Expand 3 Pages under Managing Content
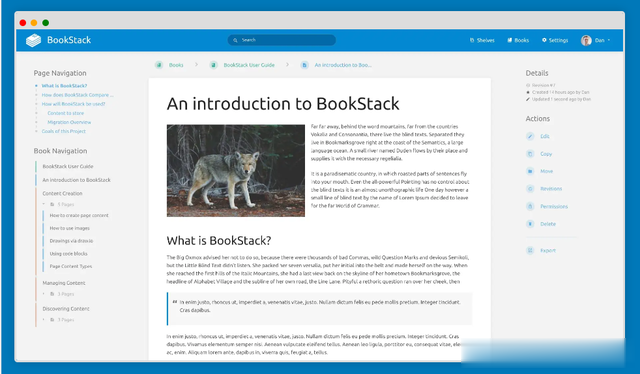The width and height of the screenshot is (640, 374). click(x=59, y=294)
